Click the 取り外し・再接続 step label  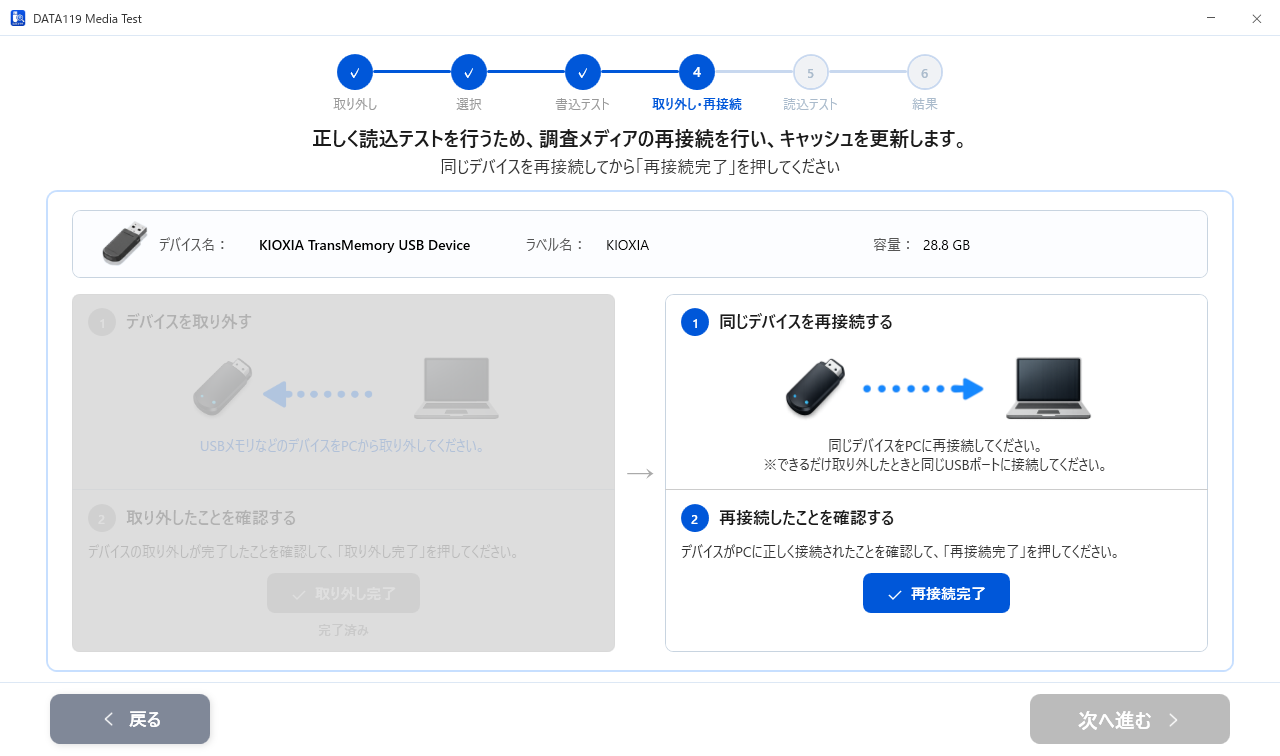click(697, 104)
